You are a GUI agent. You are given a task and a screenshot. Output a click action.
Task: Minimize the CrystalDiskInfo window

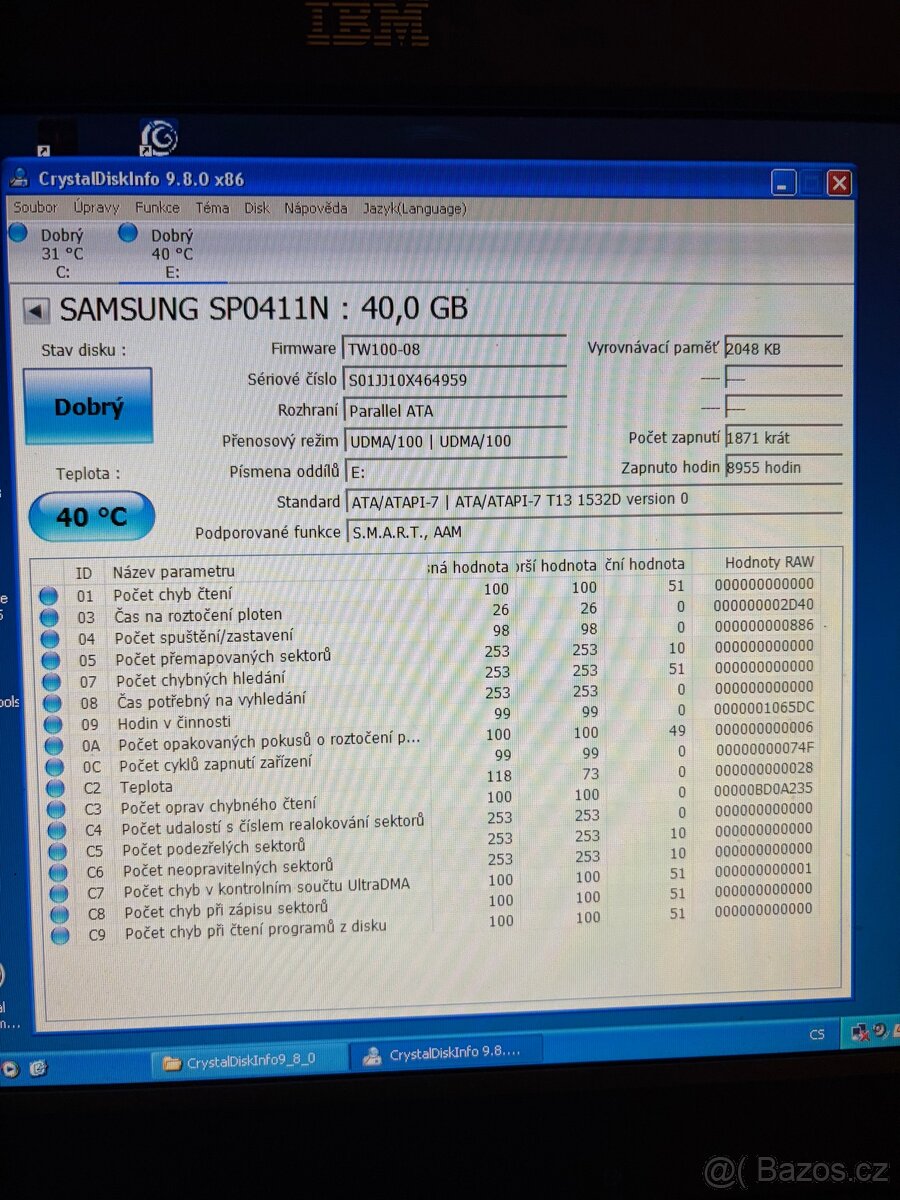point(784,183)
